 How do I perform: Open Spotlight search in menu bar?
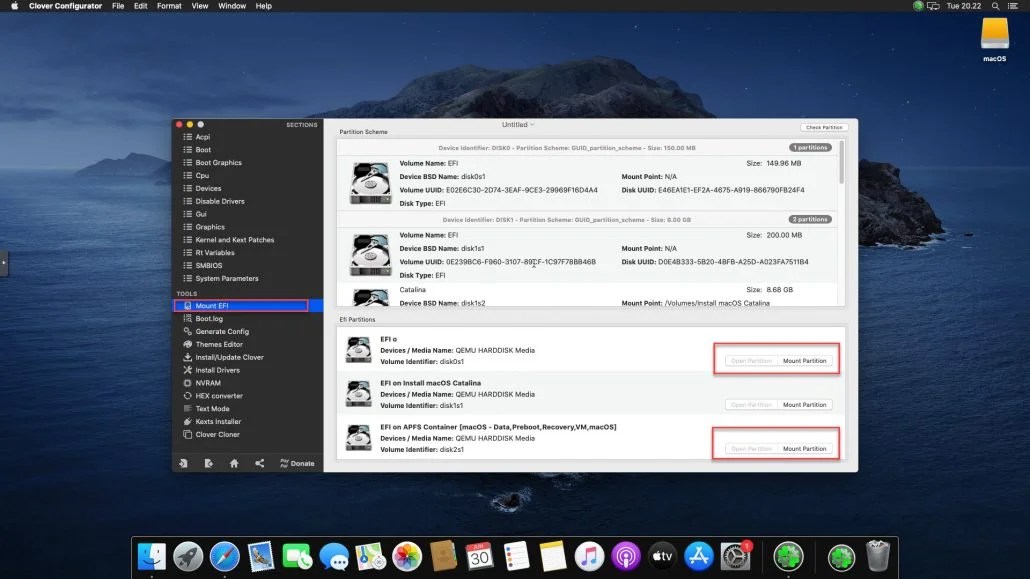pyautogui.click(x=995, y=6)
